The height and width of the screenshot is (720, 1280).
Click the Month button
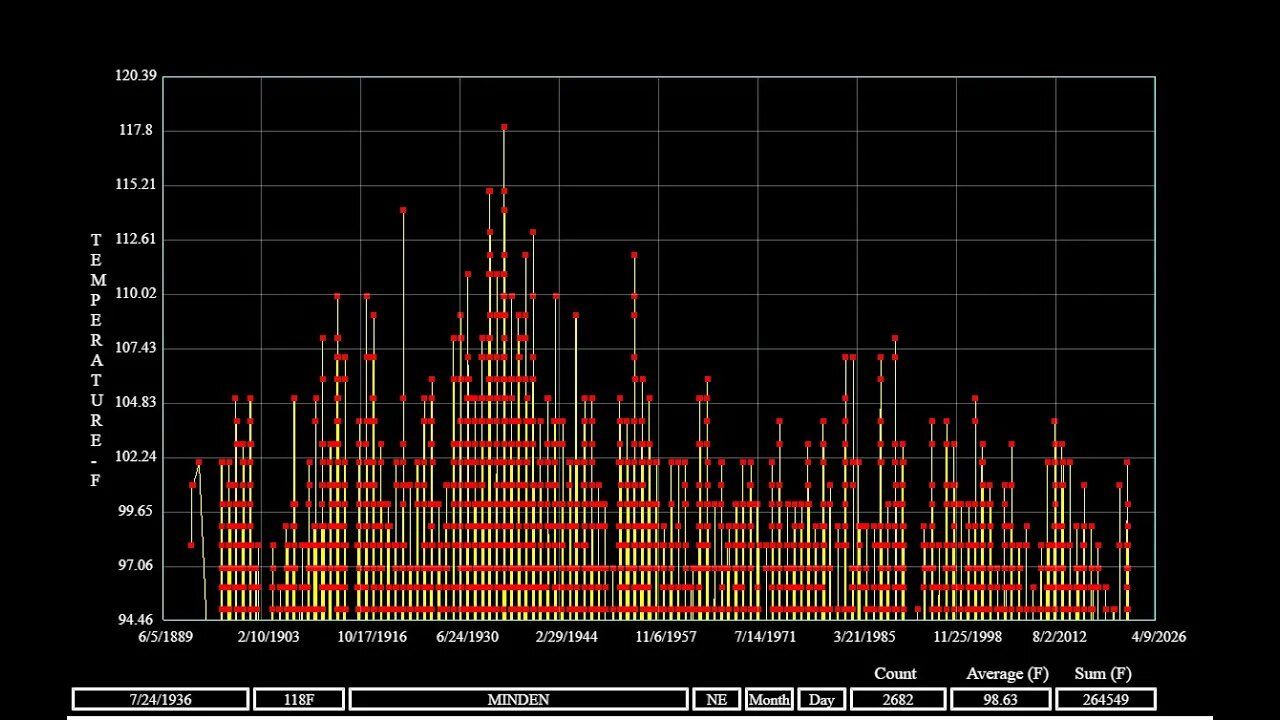click(769, 700)
